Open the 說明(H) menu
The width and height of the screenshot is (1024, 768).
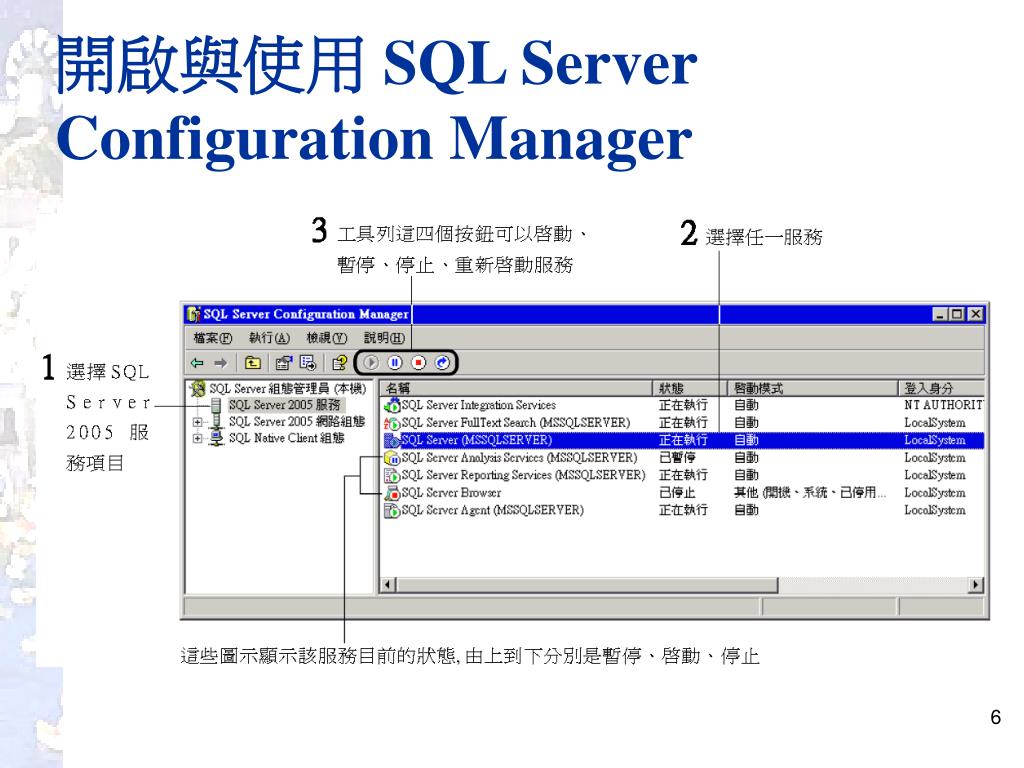coord(385,338)
